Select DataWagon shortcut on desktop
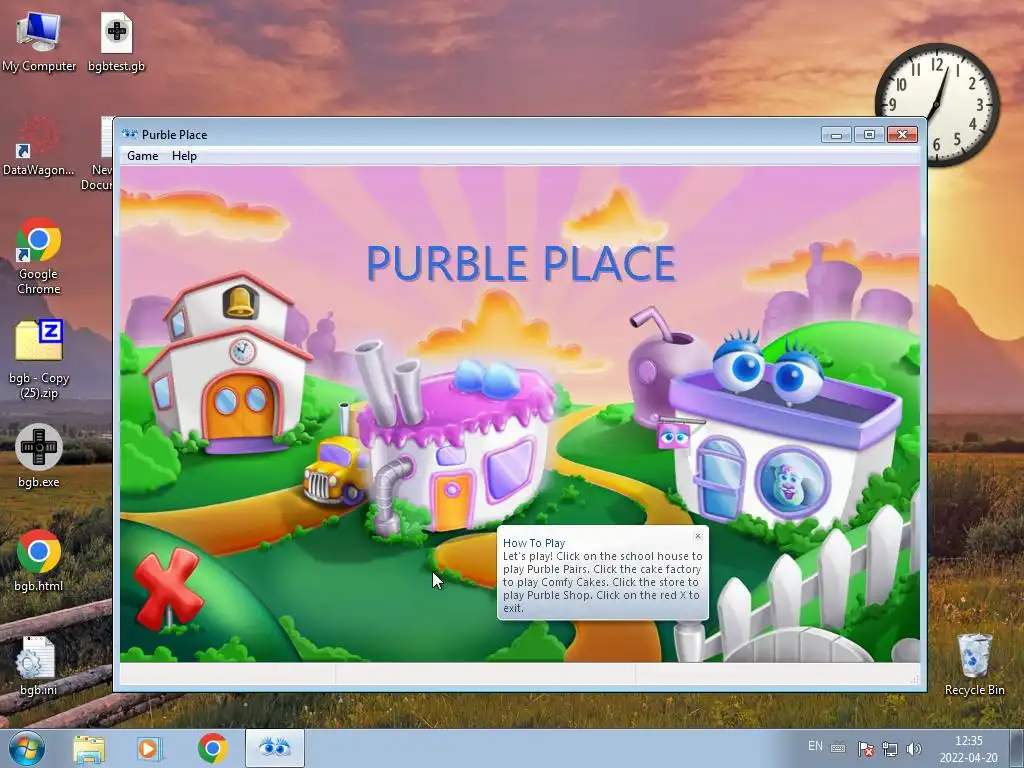This screenshot has width=1024, height=768. pyautogui.click(x=39, y=147)
